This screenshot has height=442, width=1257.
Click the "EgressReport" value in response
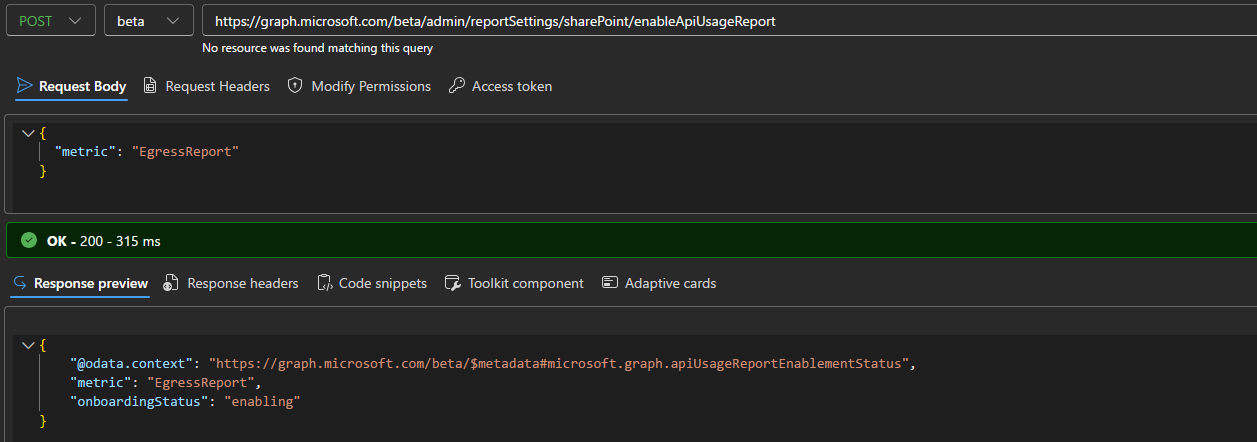click(x=202, y=383)
